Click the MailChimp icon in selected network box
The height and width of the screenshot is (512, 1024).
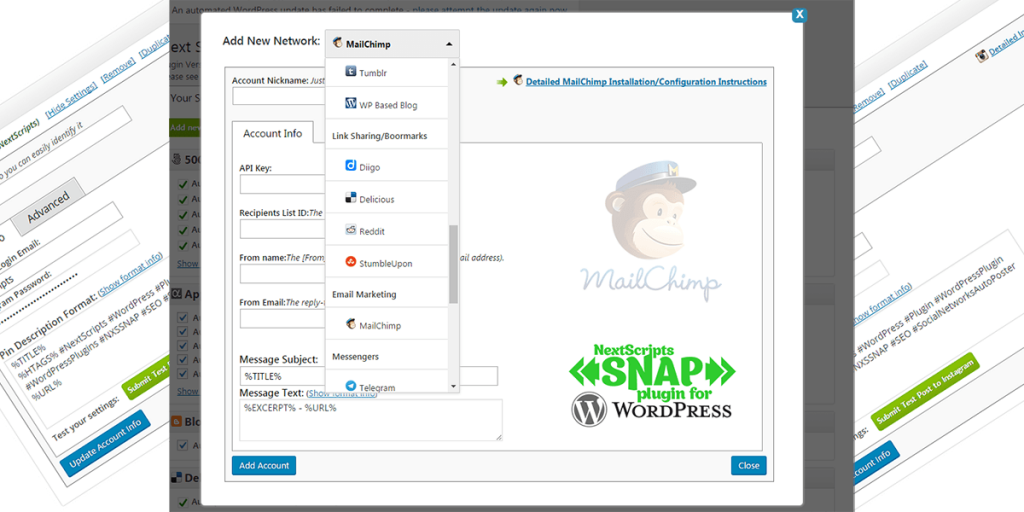338,43
